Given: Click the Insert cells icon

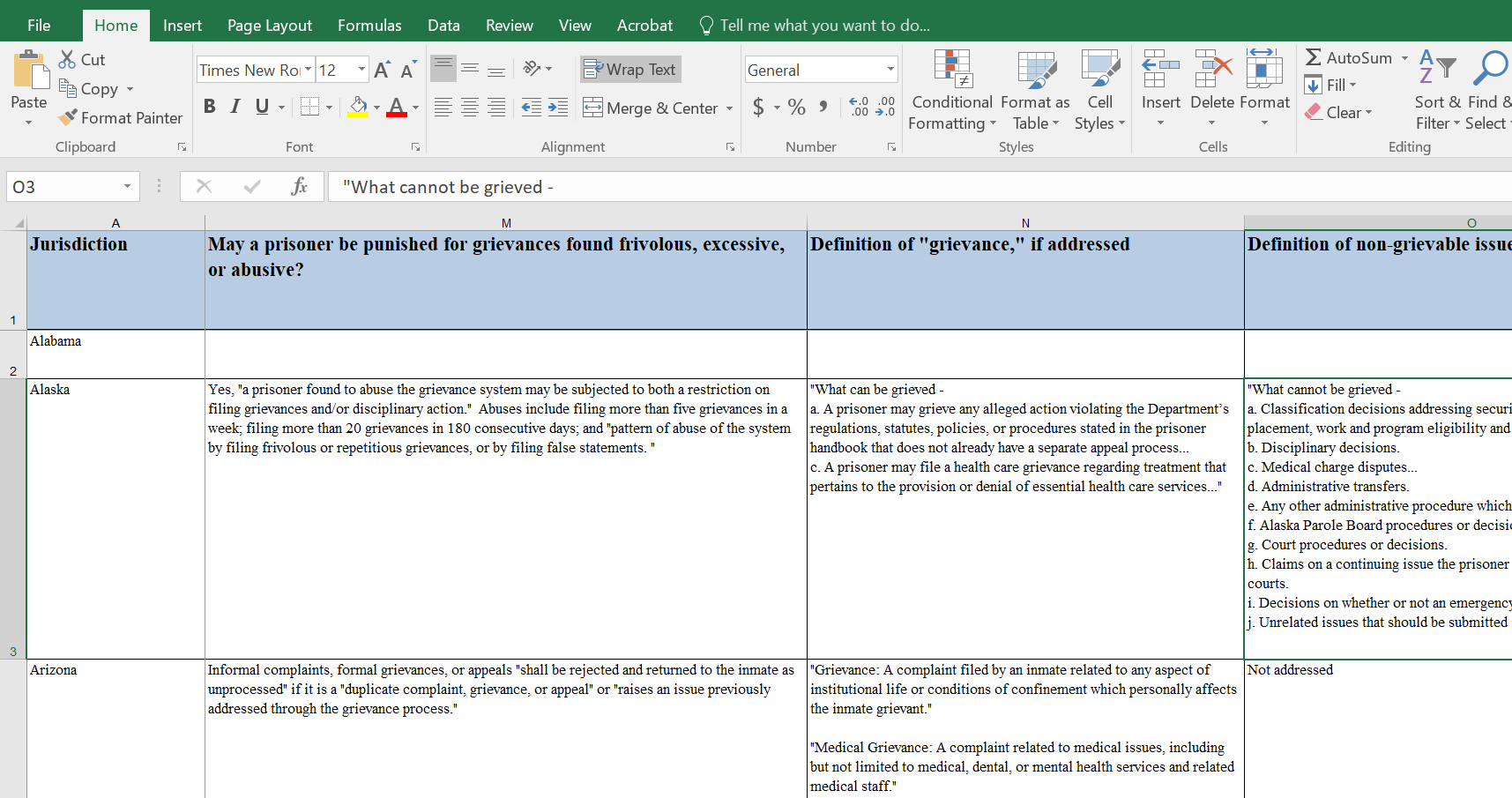Looking at the screenshot, I should point(1160,69).
